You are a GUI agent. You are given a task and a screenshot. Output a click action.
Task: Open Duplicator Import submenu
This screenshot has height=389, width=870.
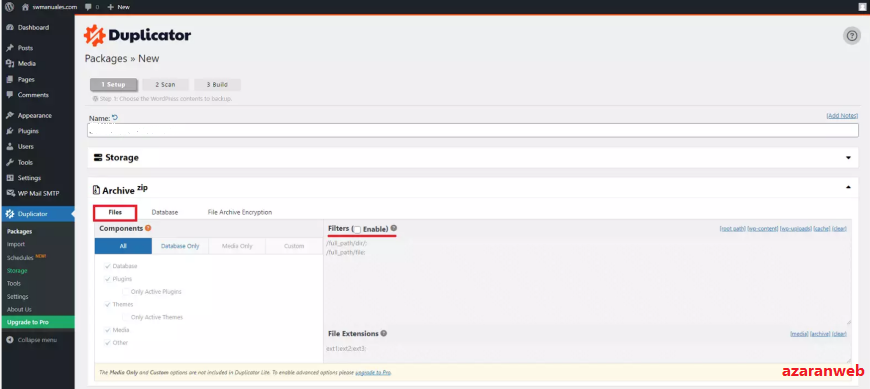16,244
